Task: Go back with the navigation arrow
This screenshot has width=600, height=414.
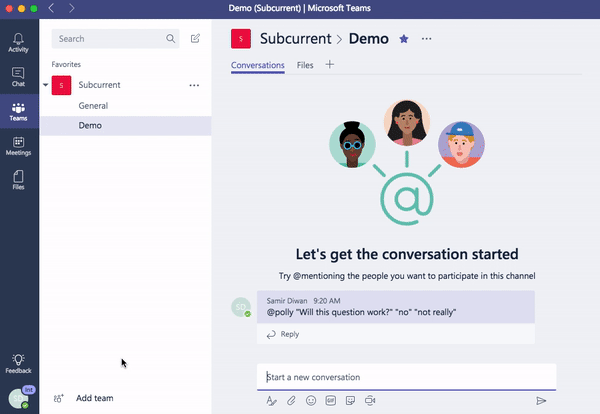Action: click(x=51, y=8)
